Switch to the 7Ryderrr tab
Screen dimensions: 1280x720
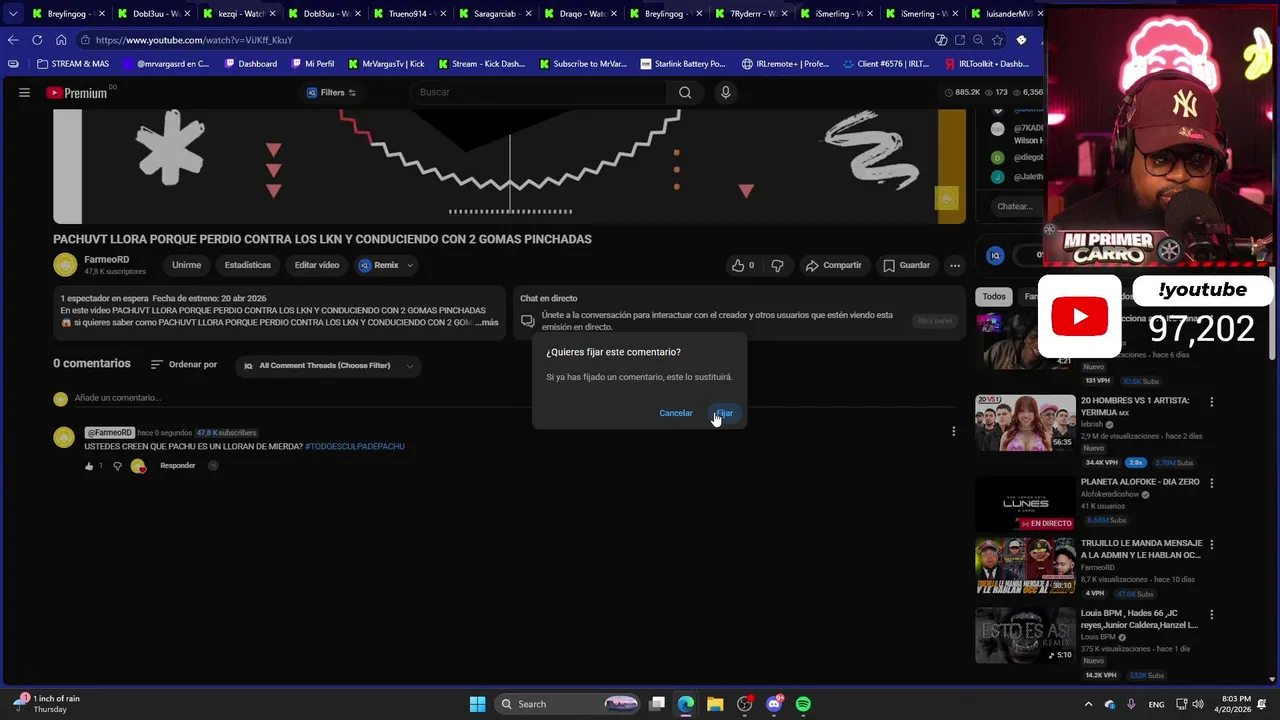pos(750,14)
